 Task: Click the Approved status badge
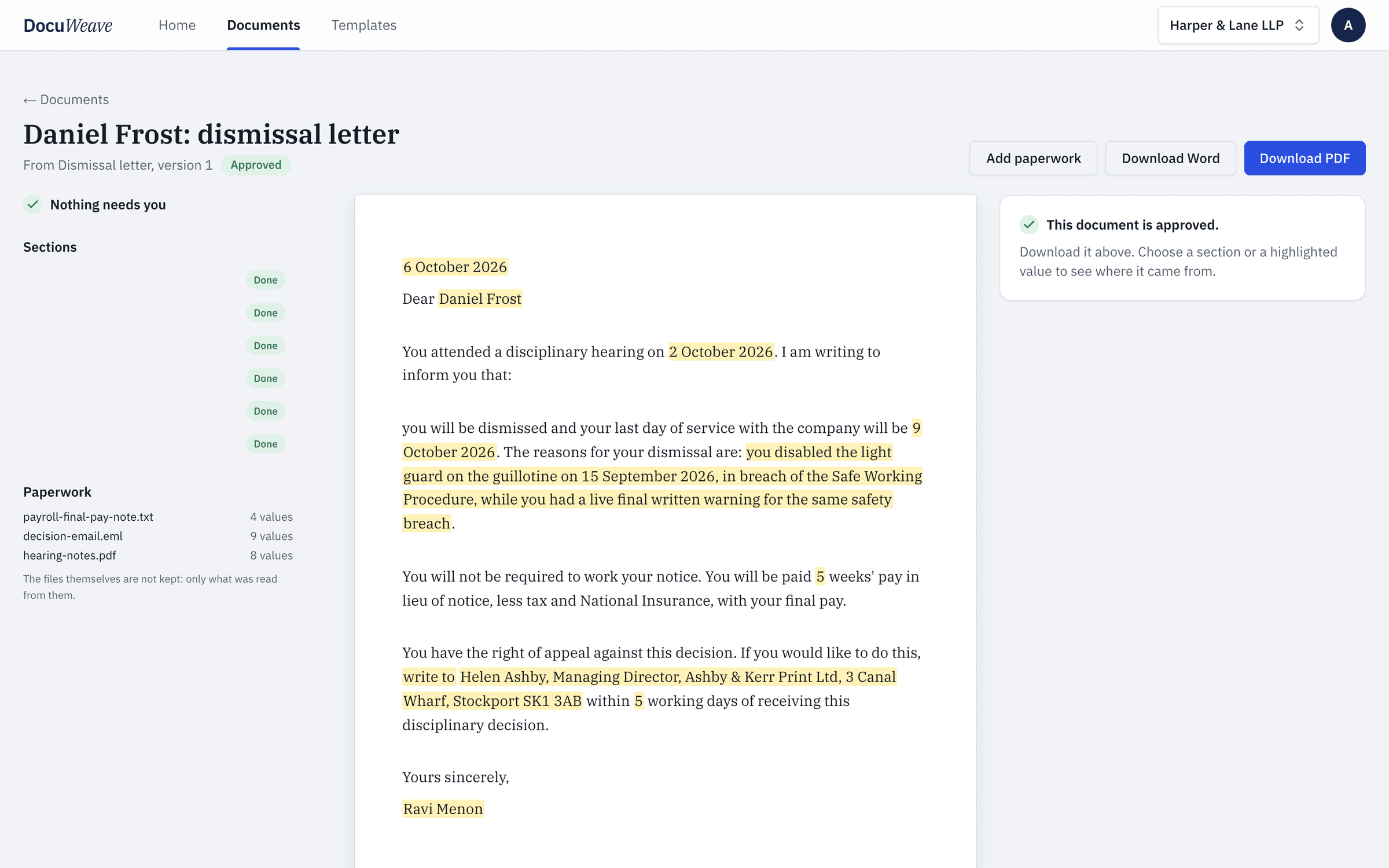pyautogui.click(x=256, y=165)
